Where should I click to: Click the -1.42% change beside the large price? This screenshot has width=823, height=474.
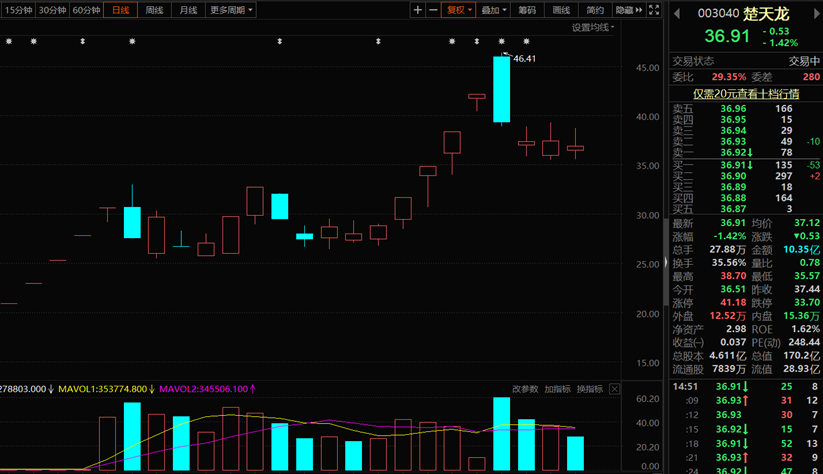click(x=780, y=43)
